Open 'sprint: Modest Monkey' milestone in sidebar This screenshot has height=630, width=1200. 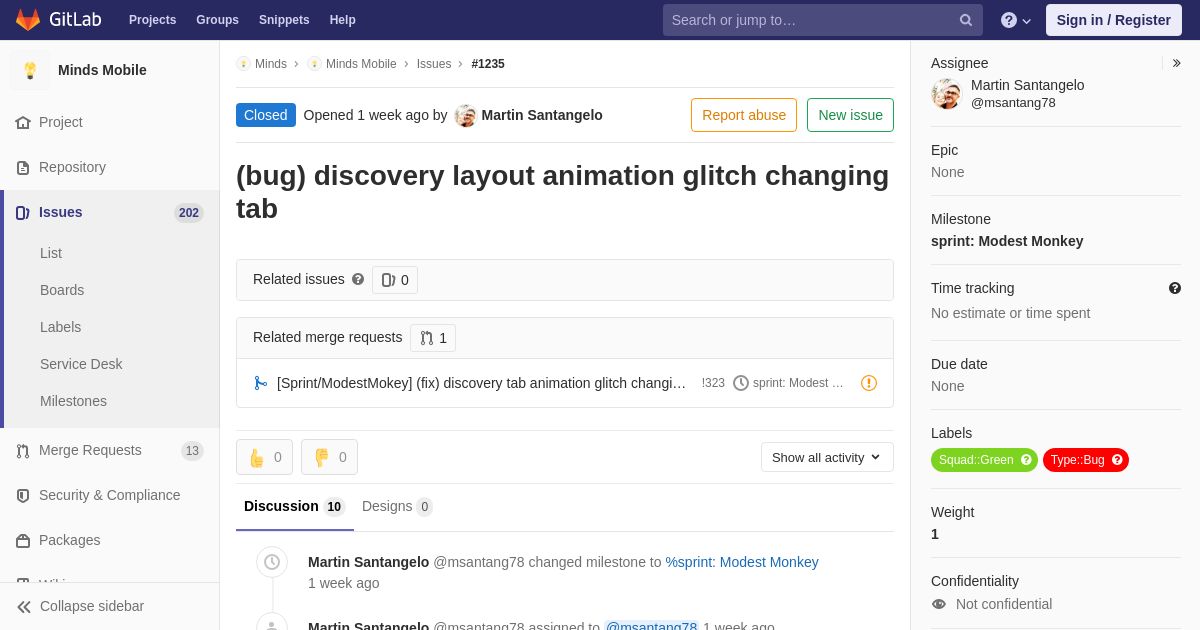[x=1007, y=241]
